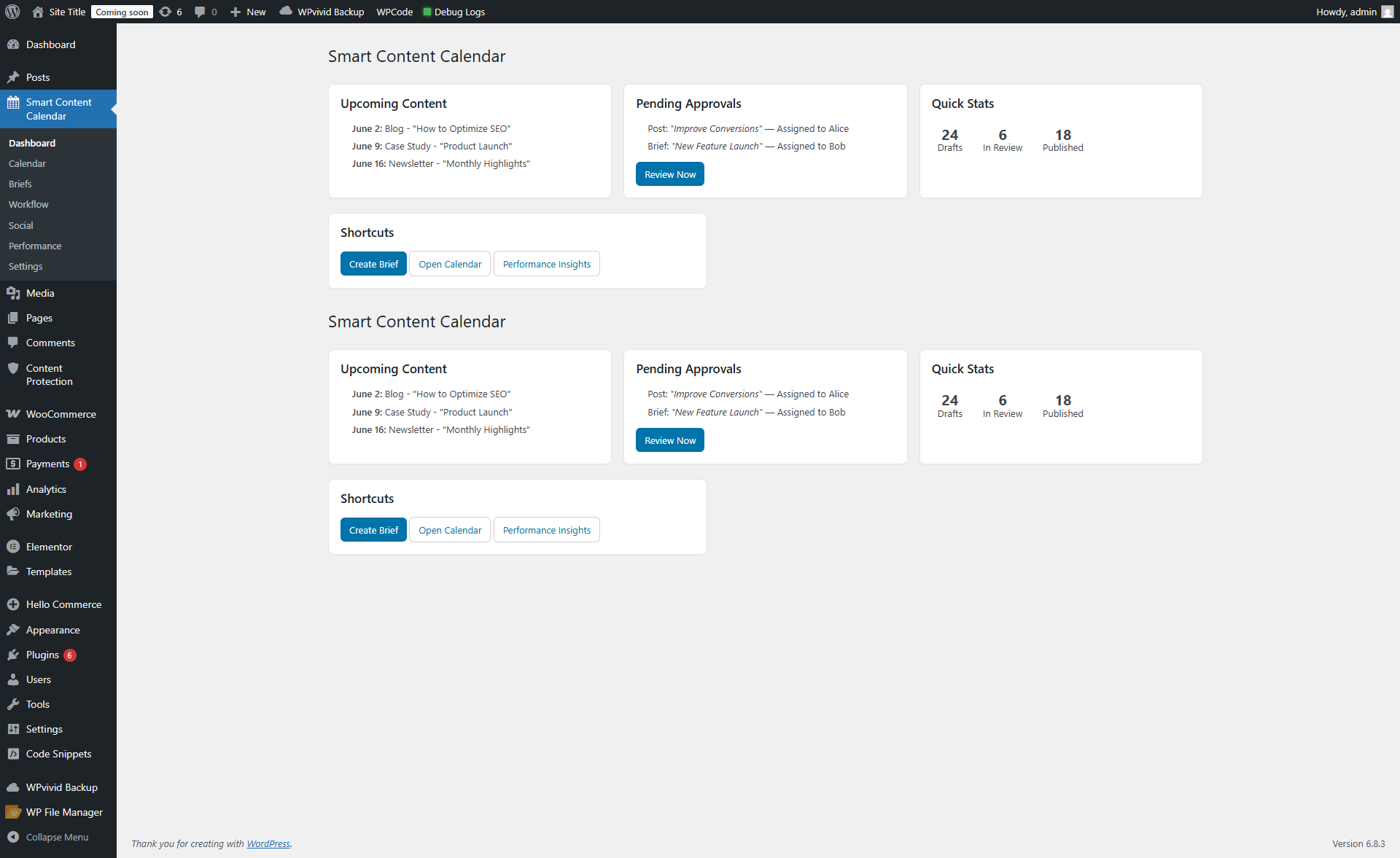This screenshot has height=858, width=1400.
Task: Follow the WordPress footer link
Action: [x=268, y=843]
